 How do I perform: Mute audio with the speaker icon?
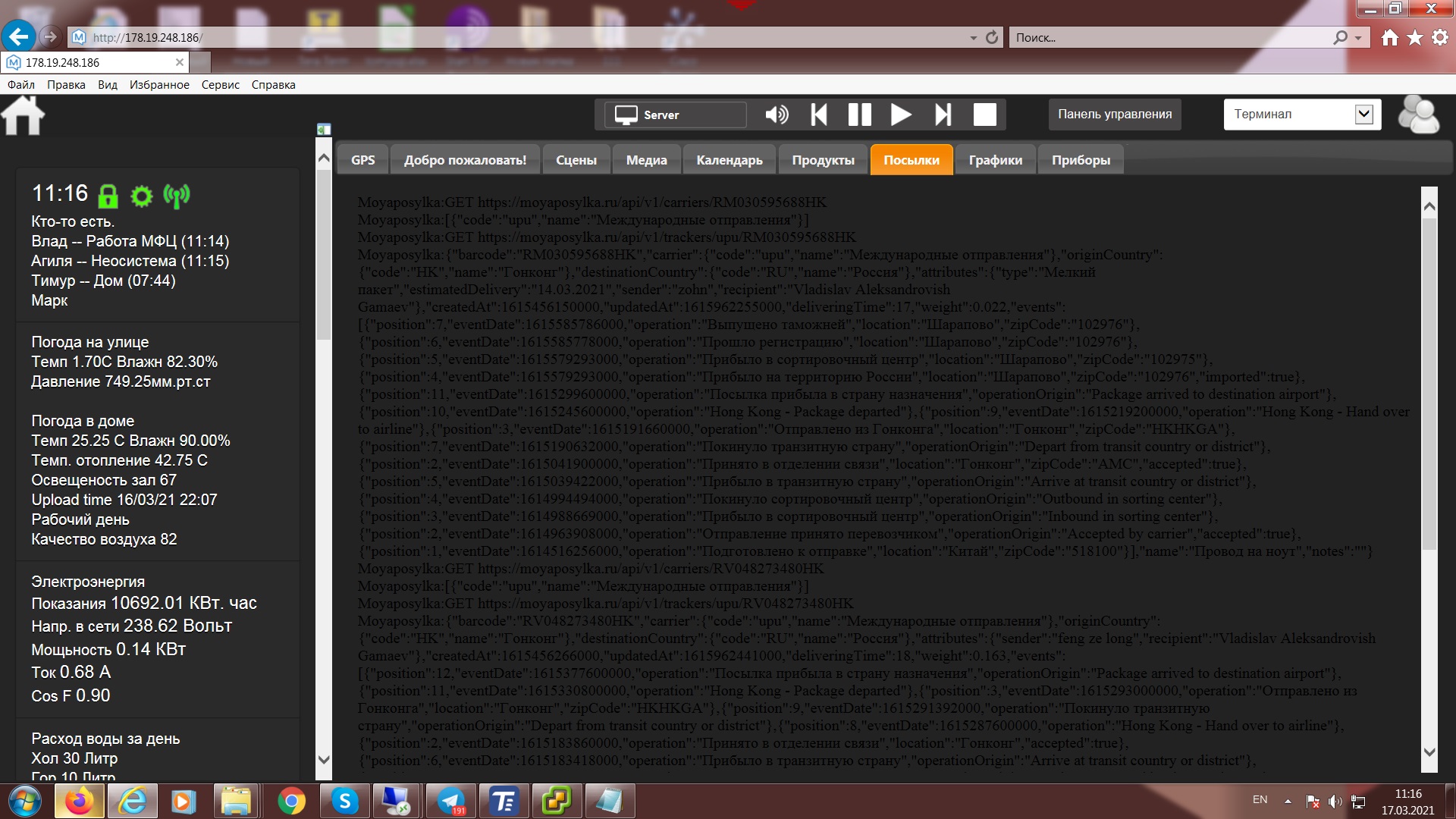(x=777, y=115)
